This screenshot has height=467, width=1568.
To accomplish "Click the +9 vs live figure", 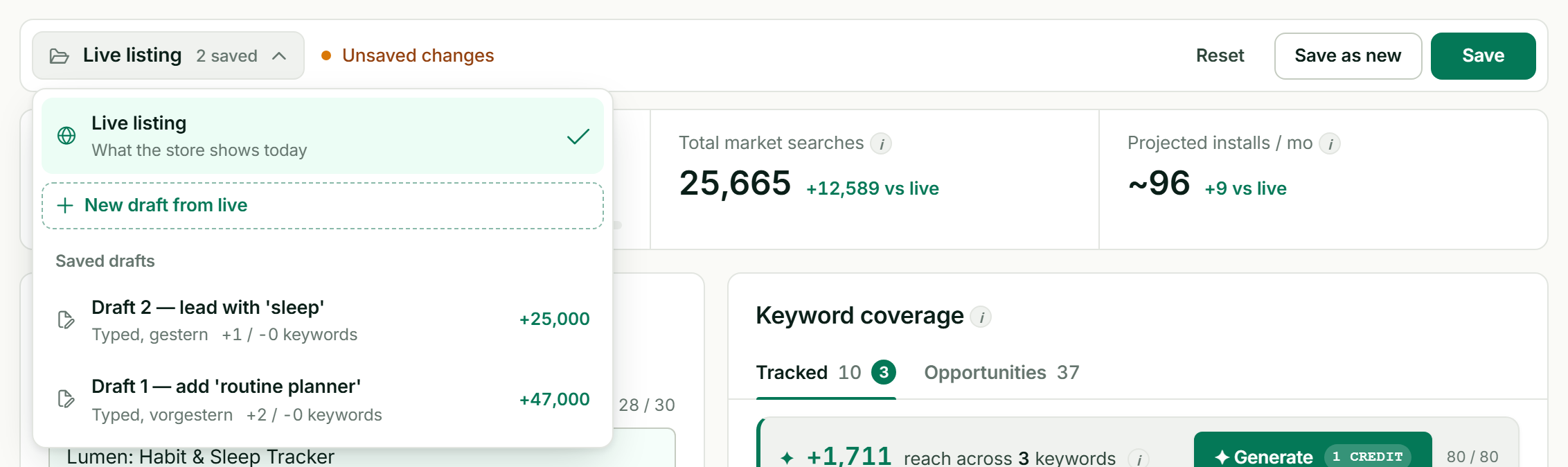I will coord(1246,188).
